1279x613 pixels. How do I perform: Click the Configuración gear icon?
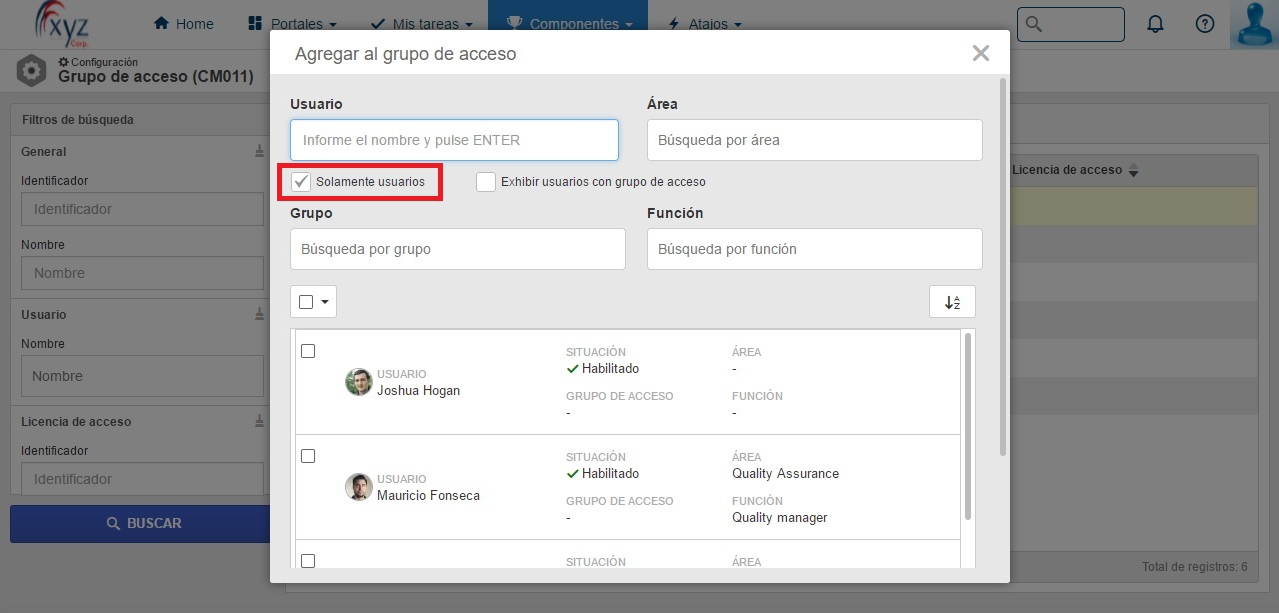(32, 71)
